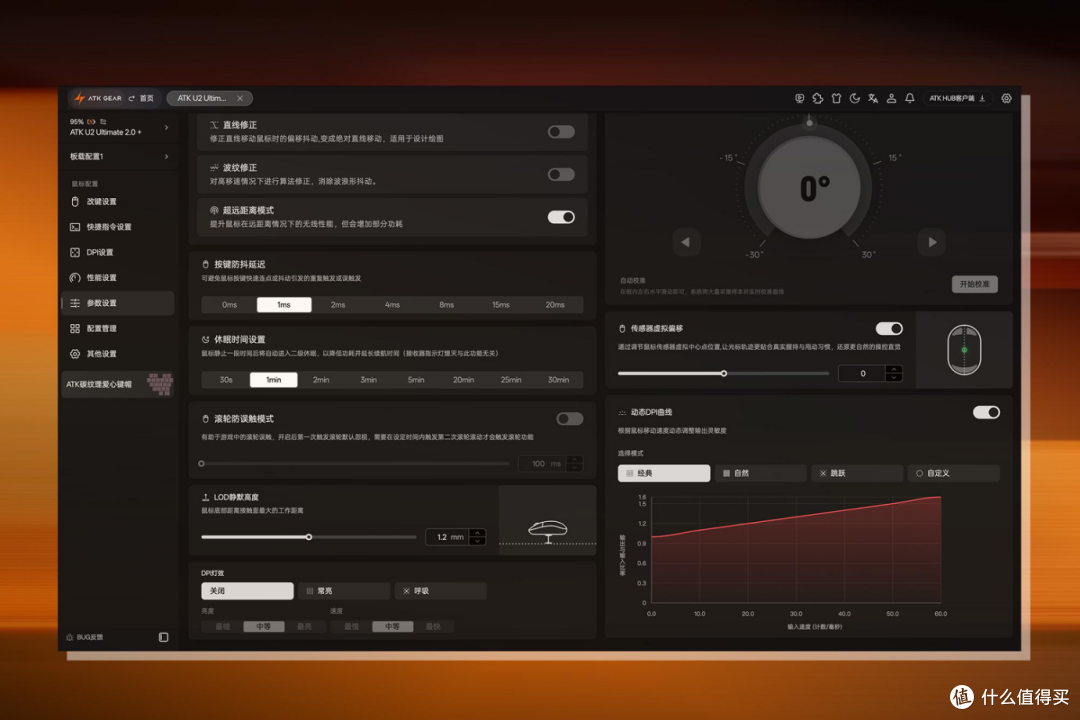Open the user account icon
Screen dimensions: 1080x720
(x=891, y=99)
